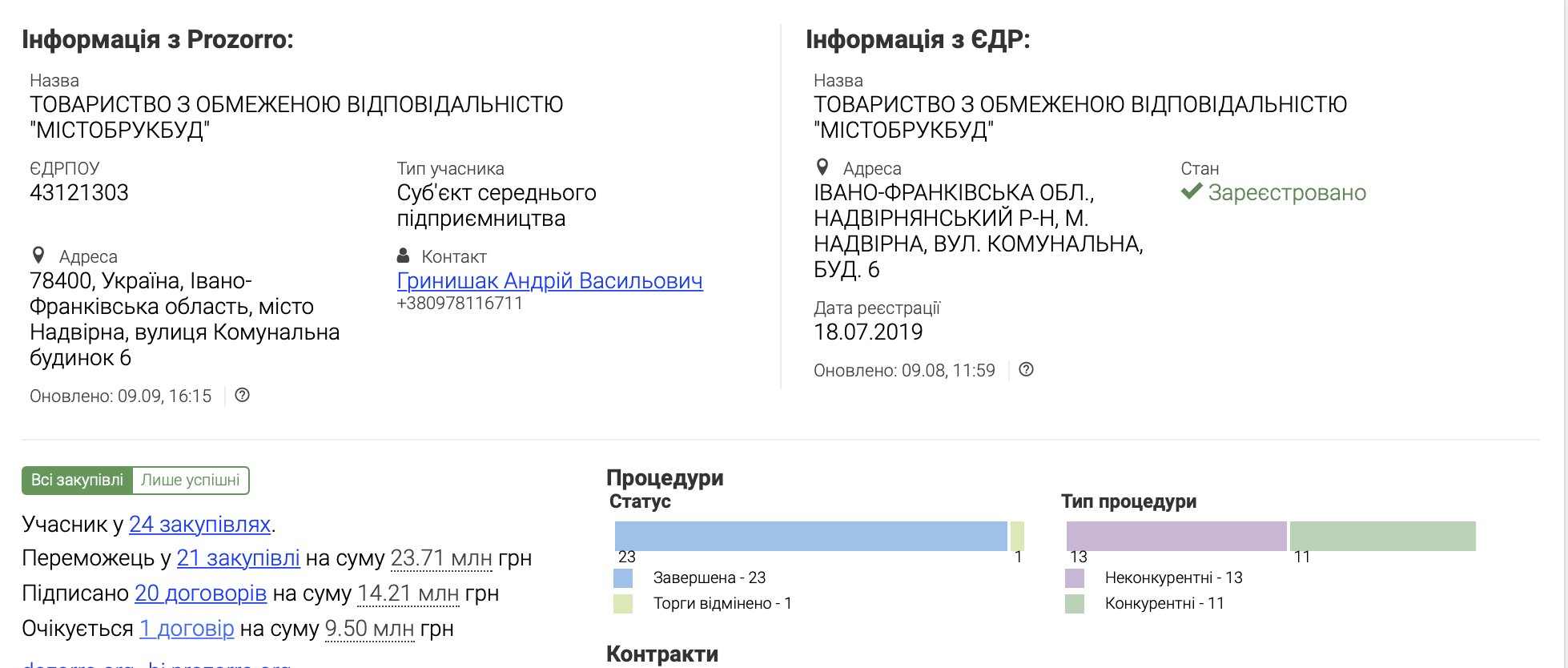Click help icon next to Prozorro update time
Screen dimensions: 1568x668
click(242, 395)
